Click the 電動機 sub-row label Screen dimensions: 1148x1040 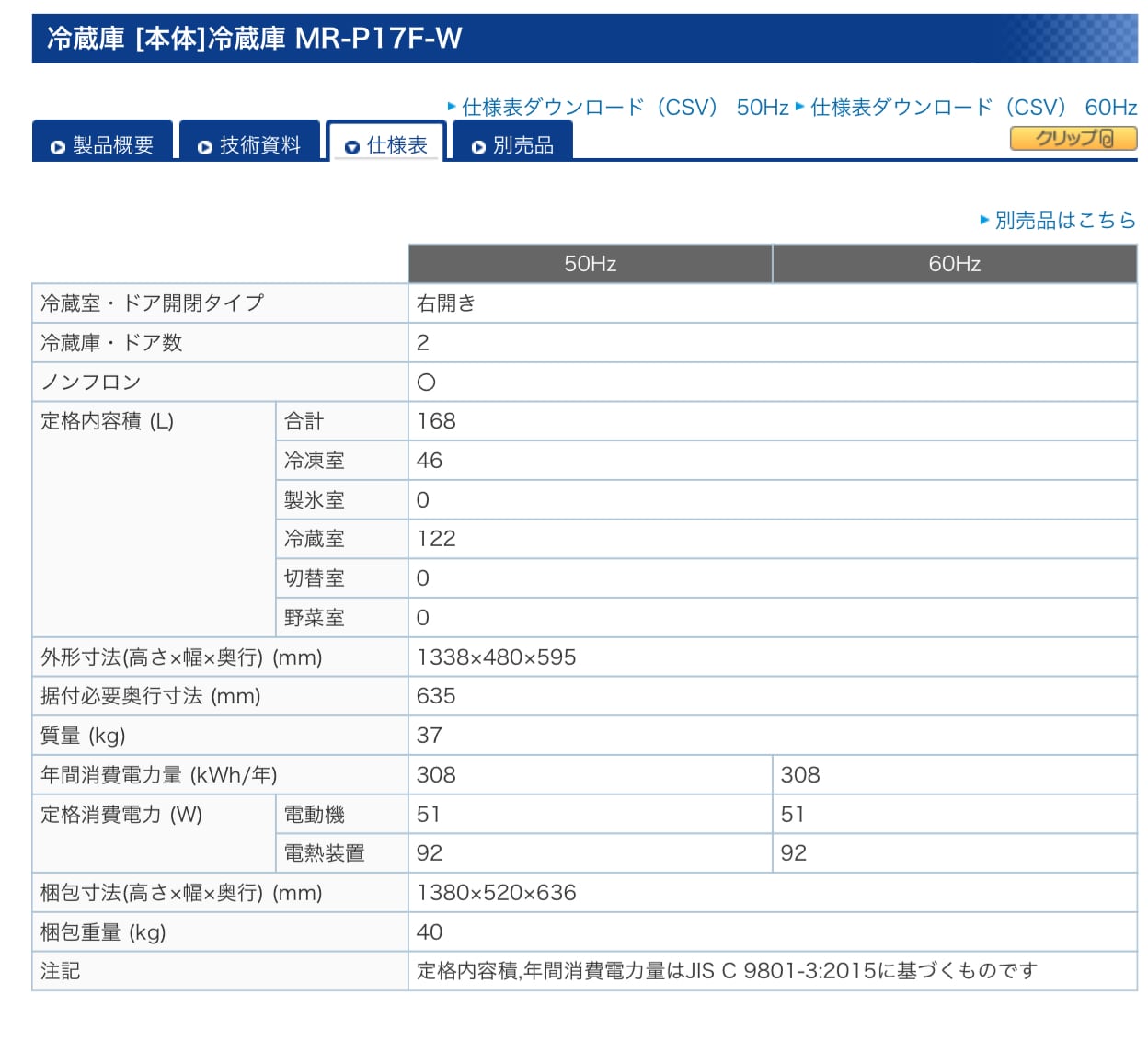315,815
